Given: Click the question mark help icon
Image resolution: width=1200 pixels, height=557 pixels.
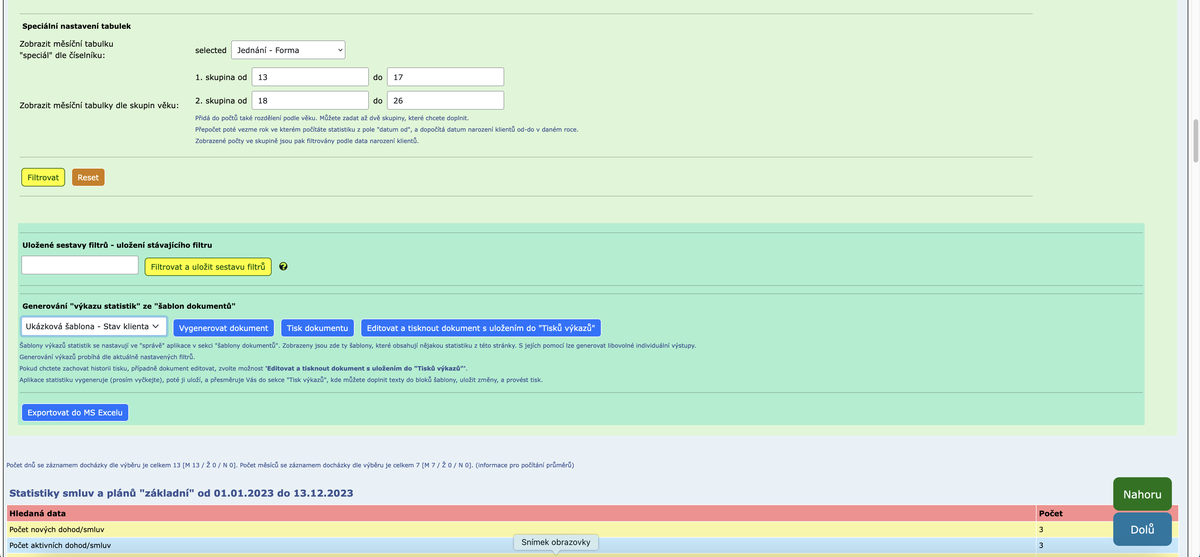Looking at the screenshot, I should click(284, 267).
